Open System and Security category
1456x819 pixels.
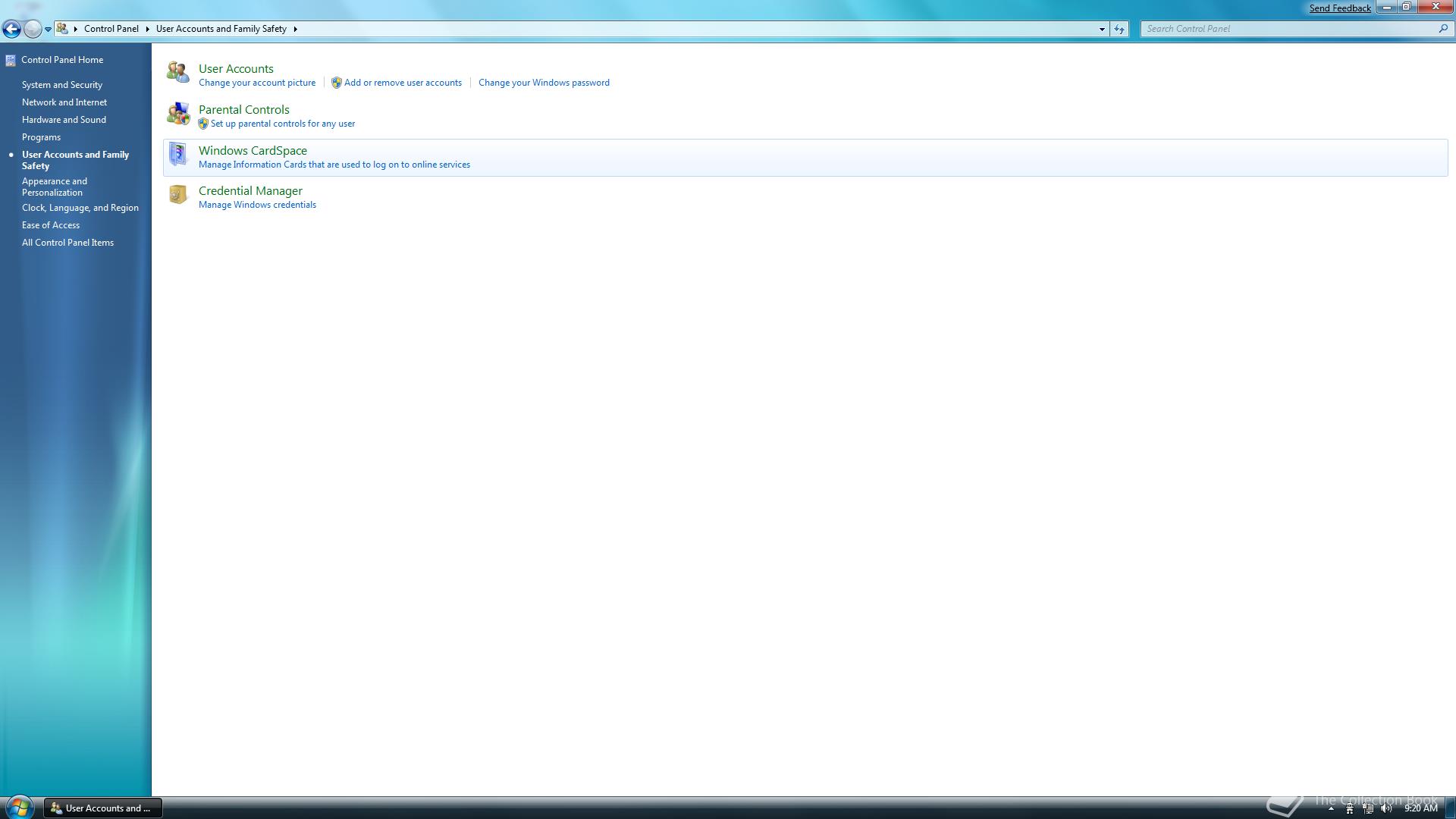[x=62, y=85]
